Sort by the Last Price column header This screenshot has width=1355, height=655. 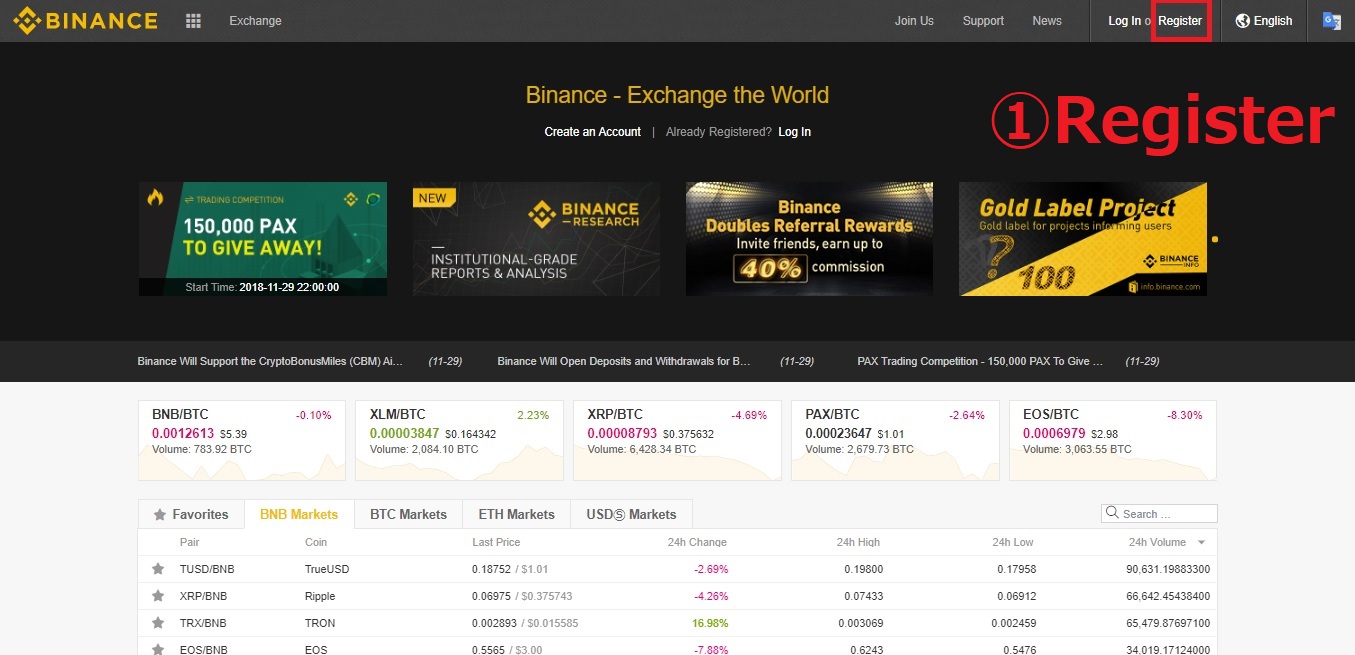coord(496,542)
